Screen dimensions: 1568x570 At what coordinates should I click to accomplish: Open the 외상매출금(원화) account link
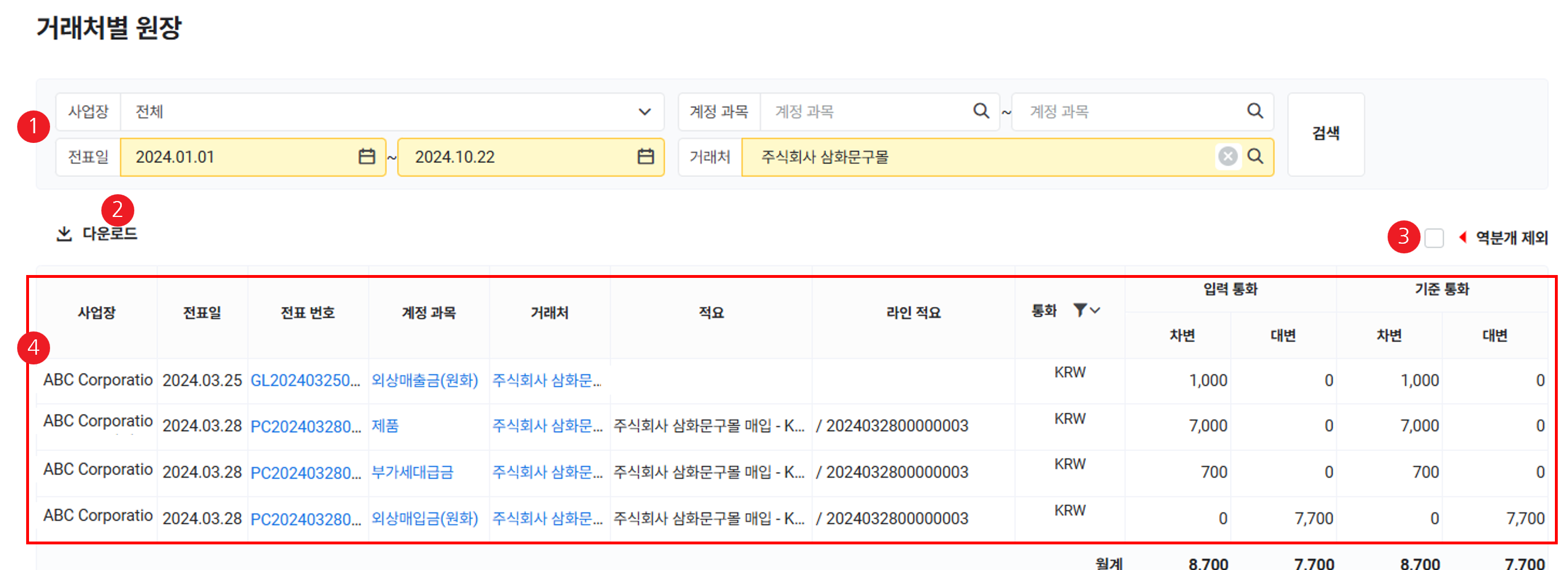[x=424, y=380]
